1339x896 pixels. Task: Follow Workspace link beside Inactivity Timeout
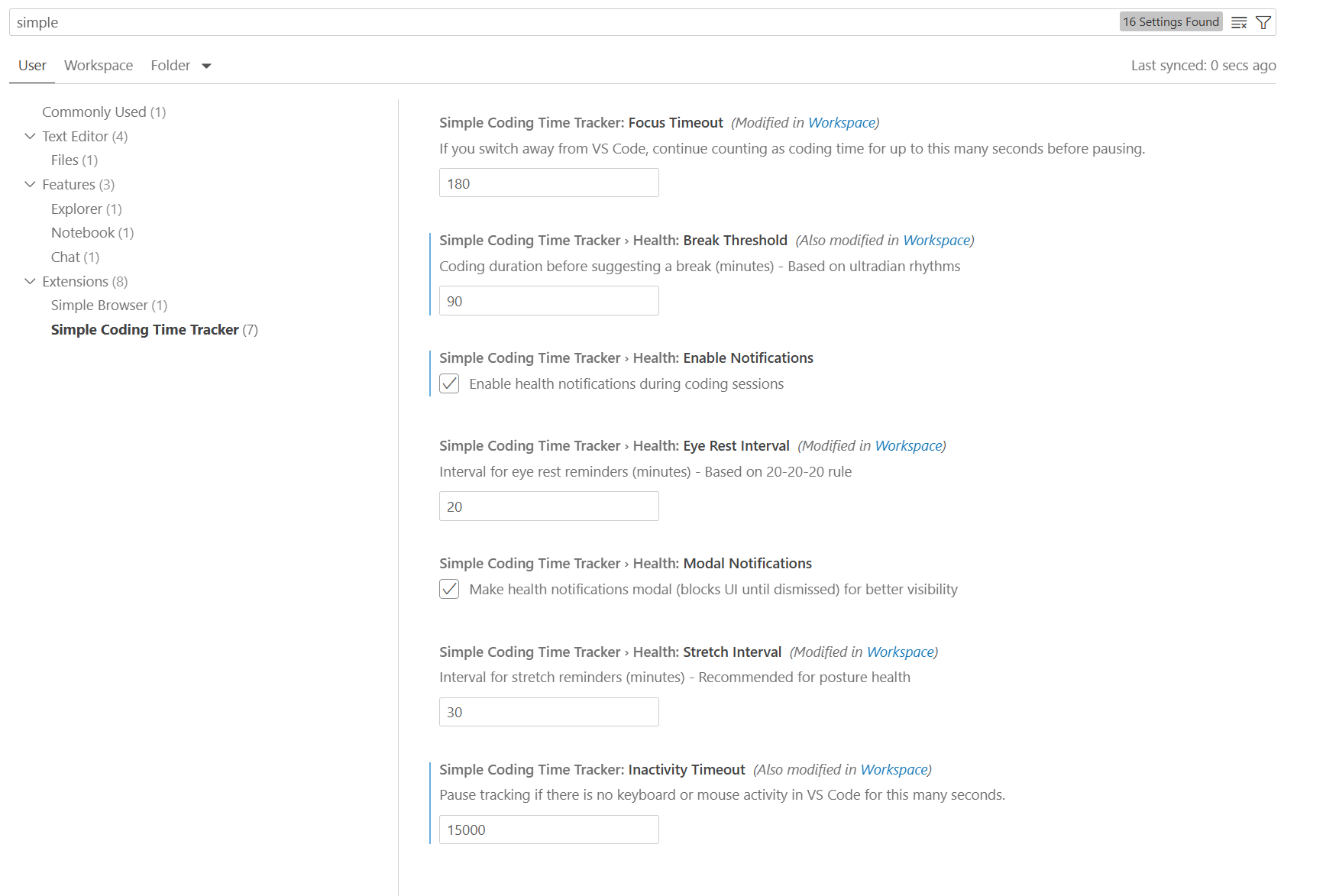[894, 770]
